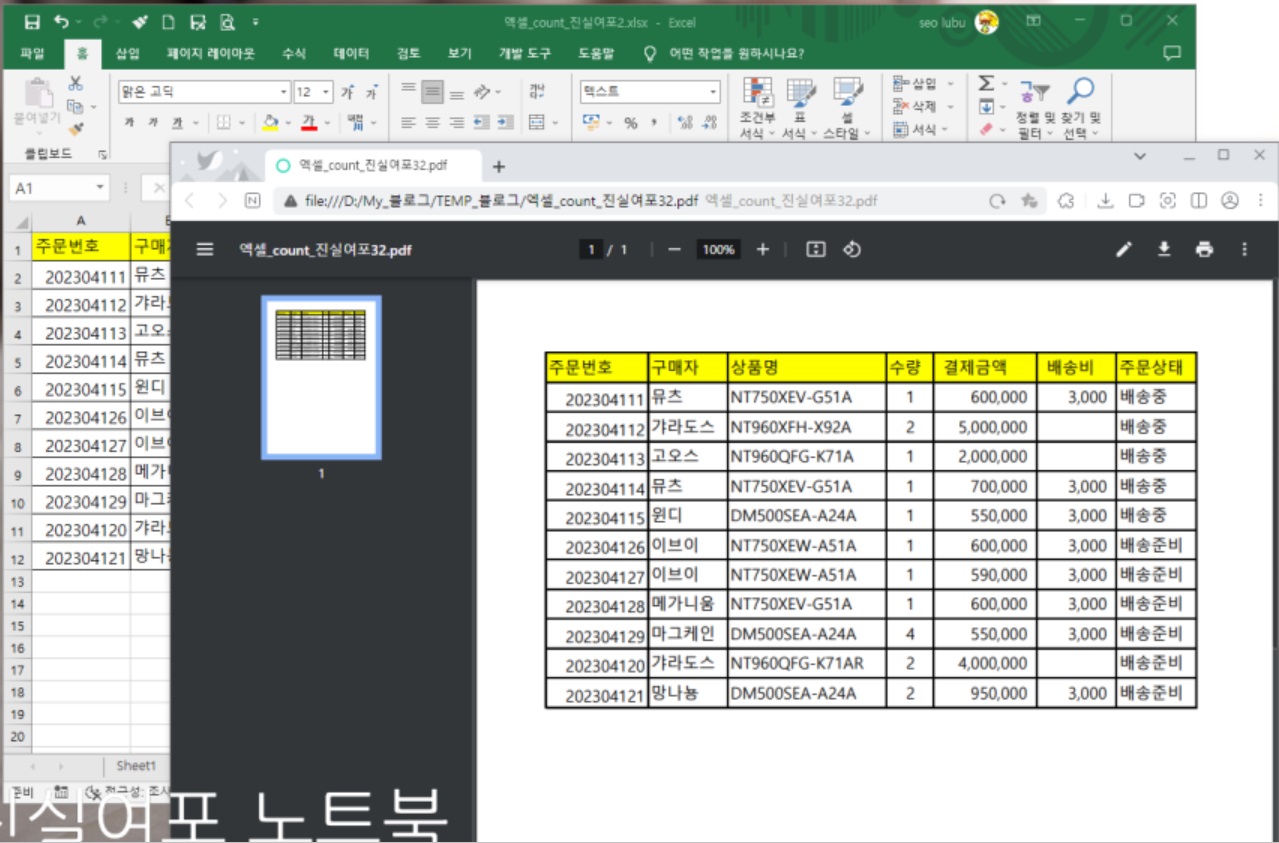Viewport: 1279px width, 843px height.
Task: Zoom out with the PDF minus button
Action: coord(674,249)
